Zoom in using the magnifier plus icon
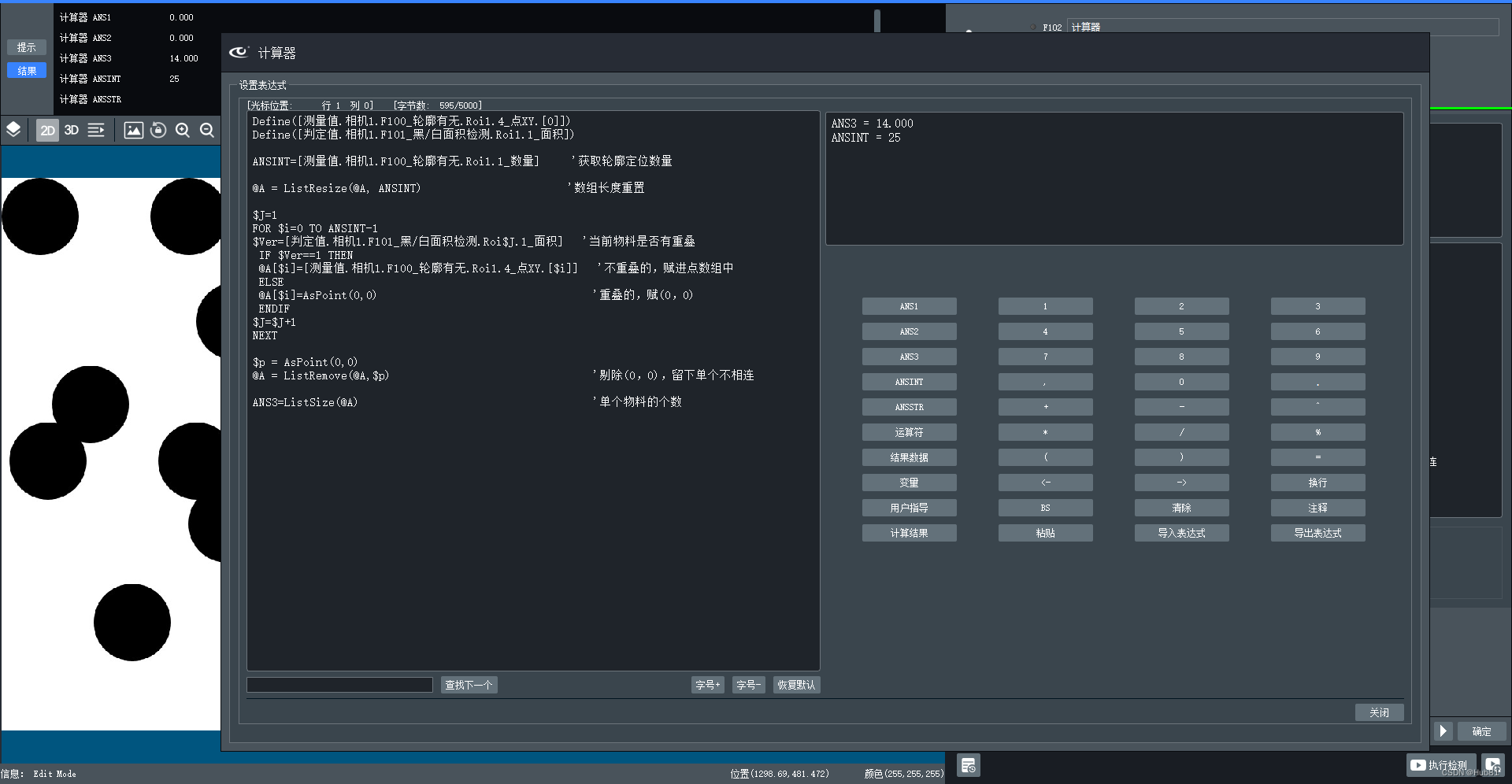 click(182, 130)
